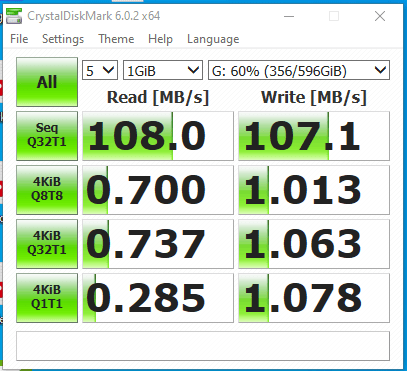The image size is (407, 371).
Task: Open the drive dropdown showing G: 60%
Action: (299, 70)
